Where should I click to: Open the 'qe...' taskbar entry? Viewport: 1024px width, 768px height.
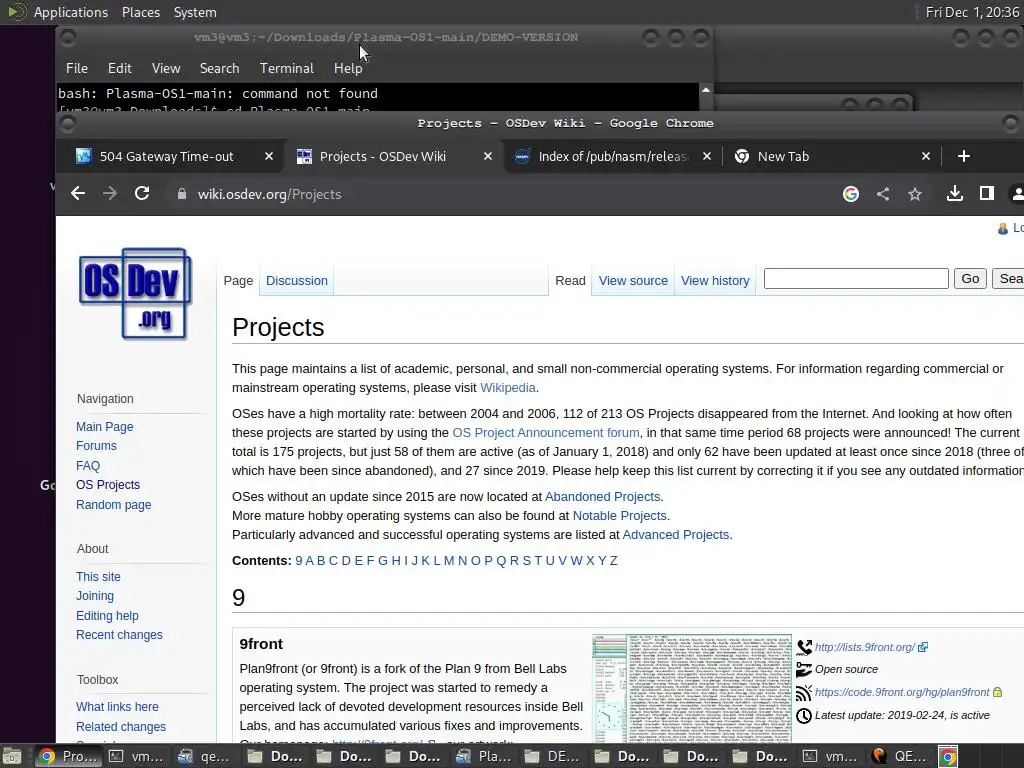(205, 756)
